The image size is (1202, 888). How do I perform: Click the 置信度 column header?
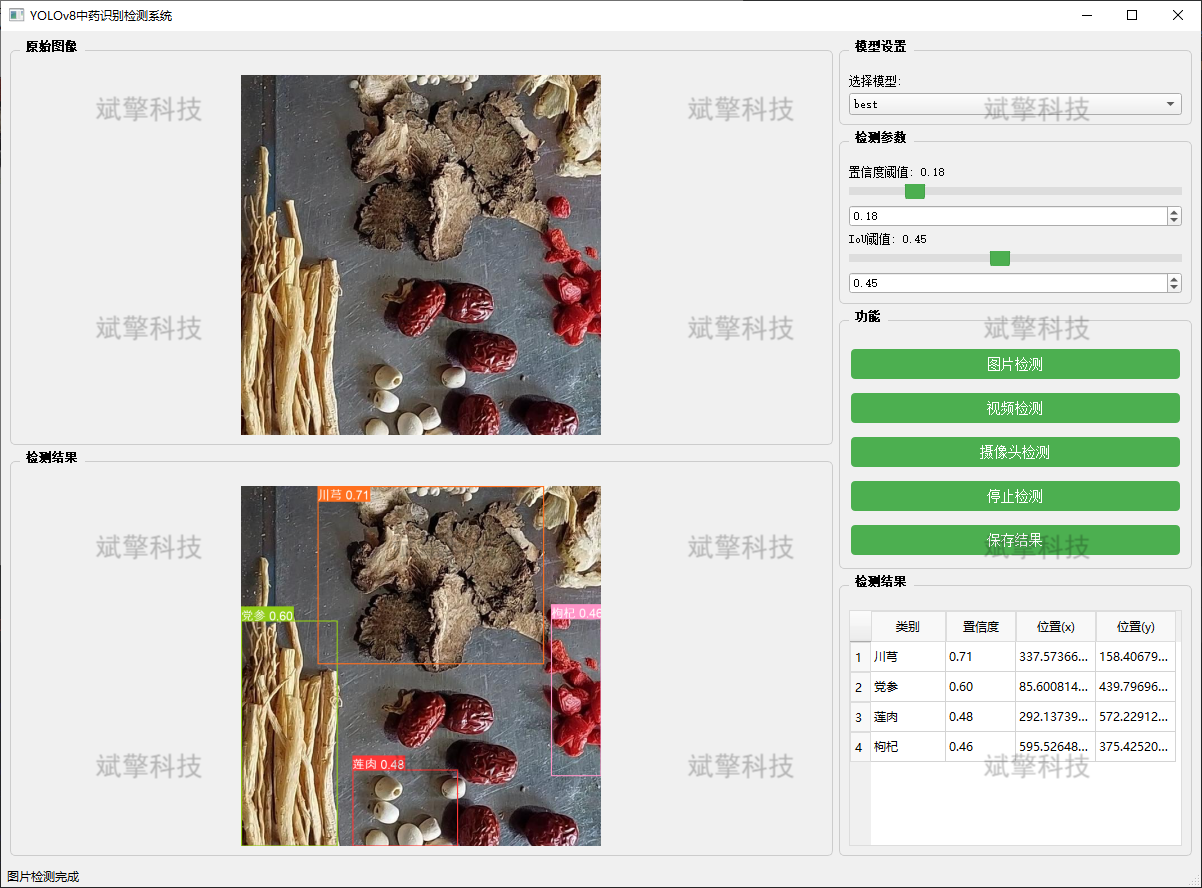[981, 627]
